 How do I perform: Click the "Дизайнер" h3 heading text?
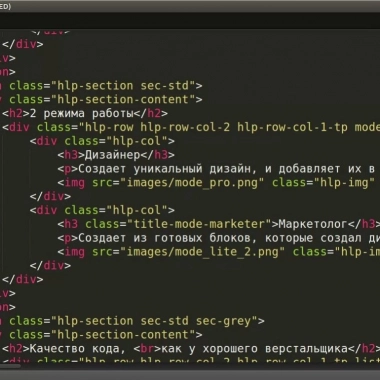click(x=112, y=155)
